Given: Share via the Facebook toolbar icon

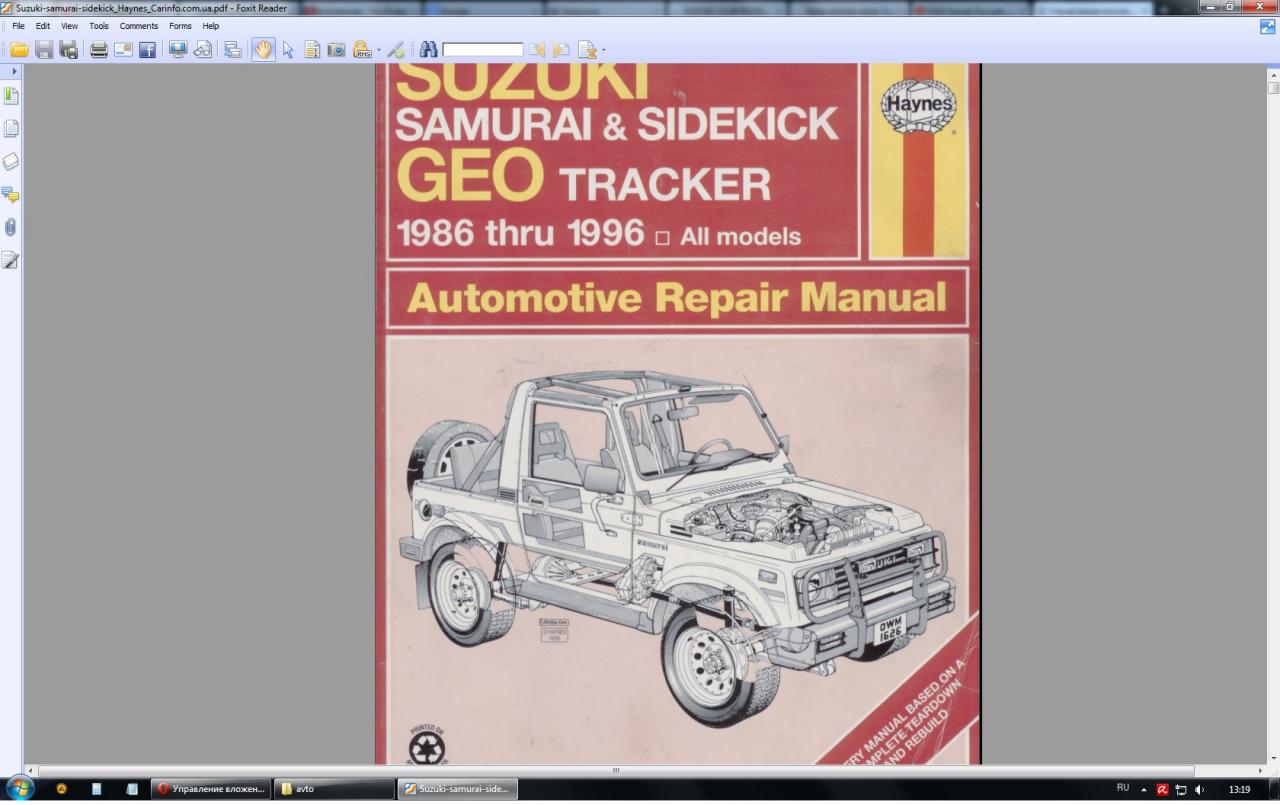Looking at the screenshot, I should [x=147, y=50].
